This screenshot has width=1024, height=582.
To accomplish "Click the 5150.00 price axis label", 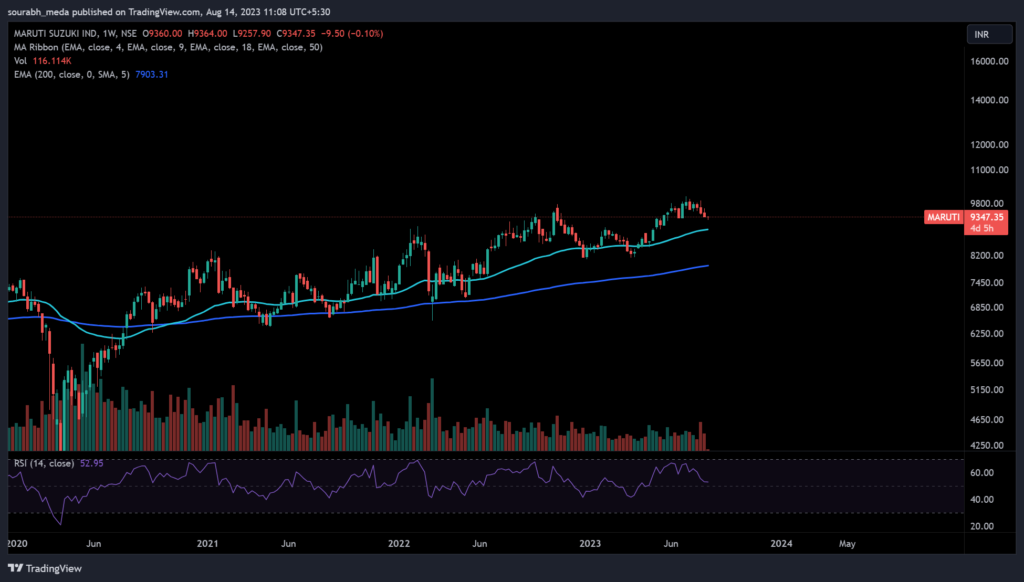I will pos(987,390).
